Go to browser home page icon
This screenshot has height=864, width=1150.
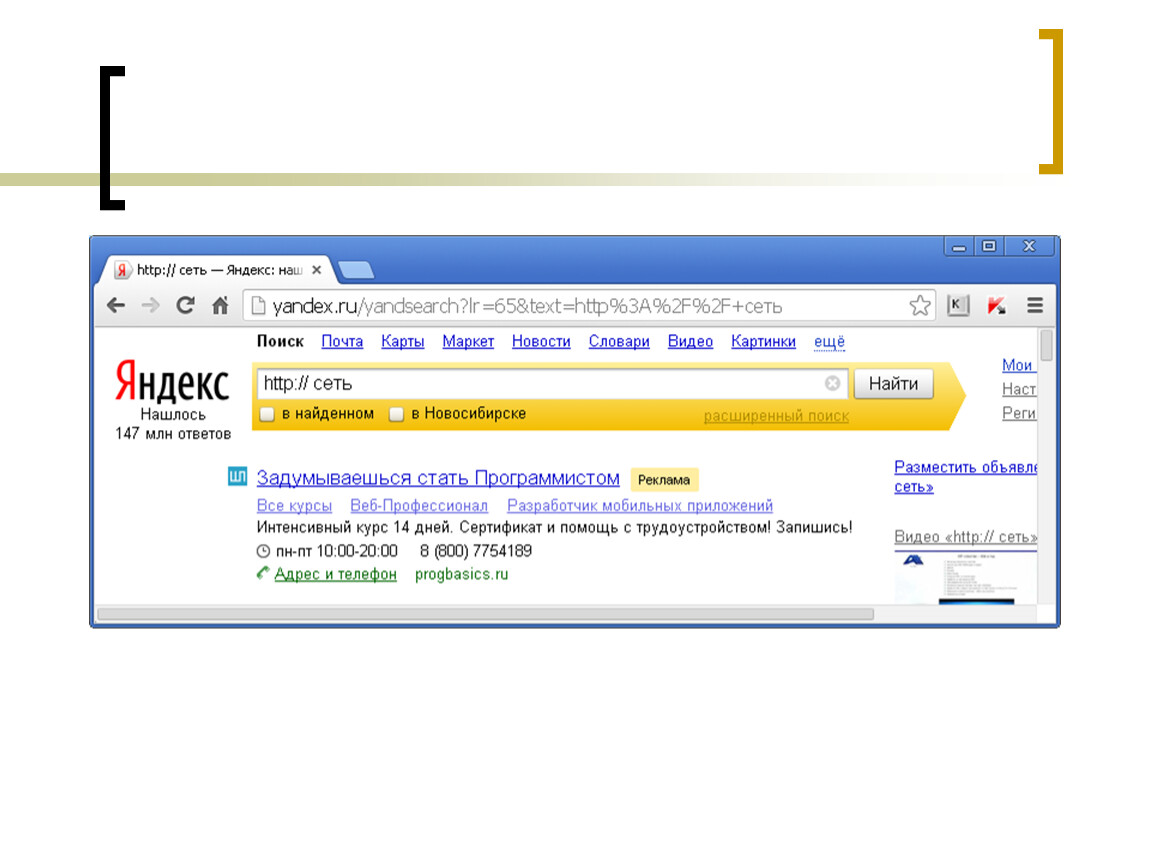(x=220, y=306)
